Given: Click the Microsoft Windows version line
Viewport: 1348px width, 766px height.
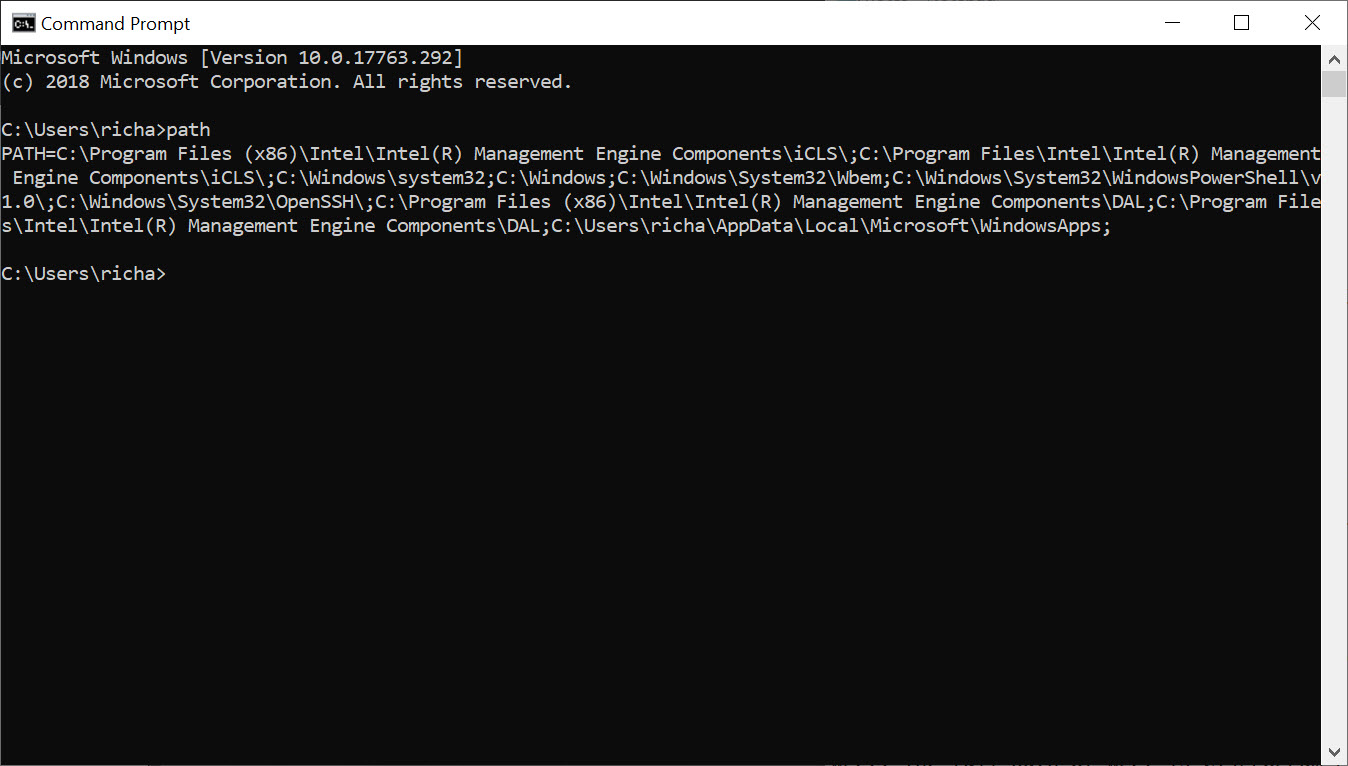Looking at the screenshot, I should pyautogui.click(x=230, y=57).
